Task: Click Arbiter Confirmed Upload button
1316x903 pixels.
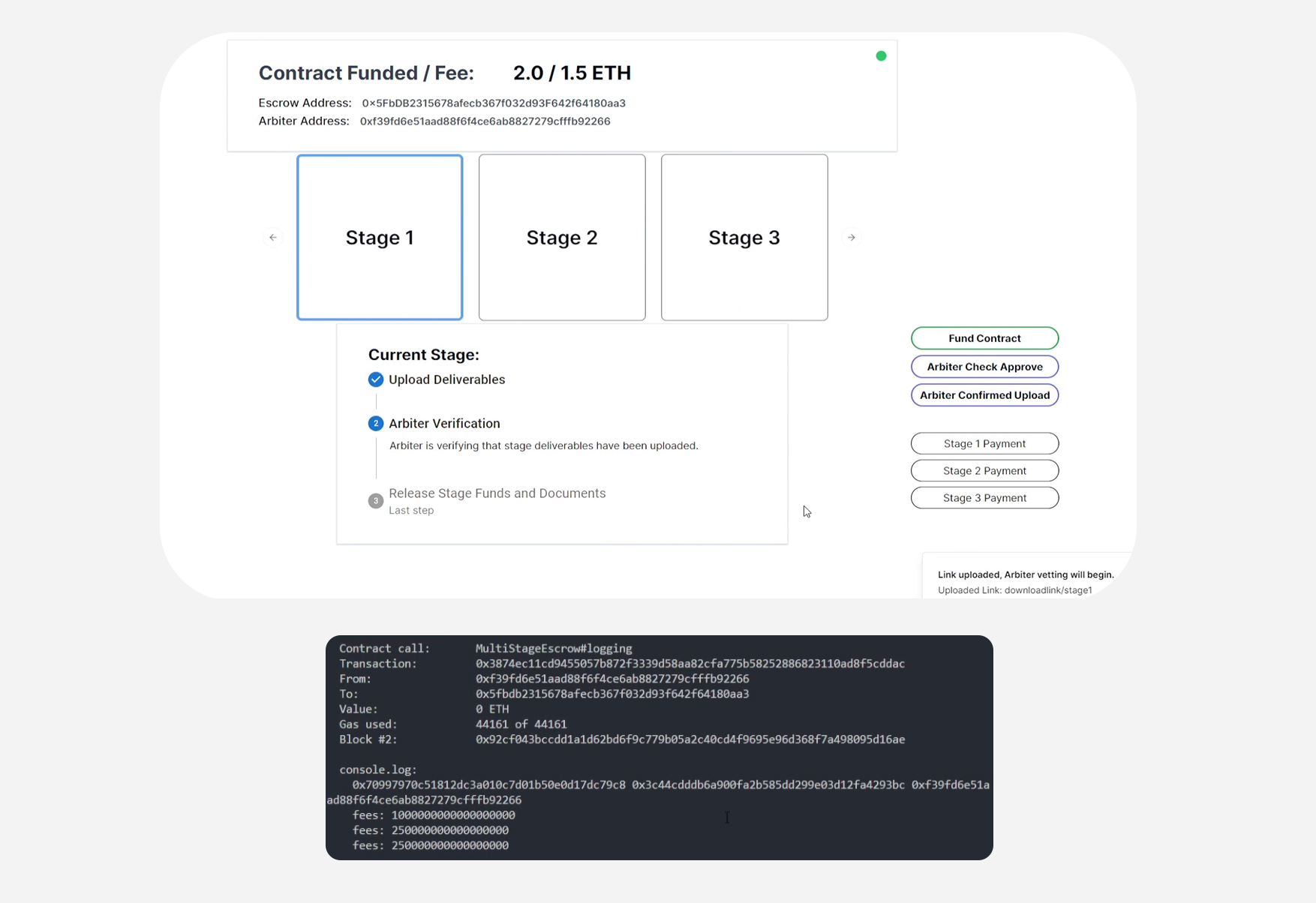Action: click(x=984, y=395)
